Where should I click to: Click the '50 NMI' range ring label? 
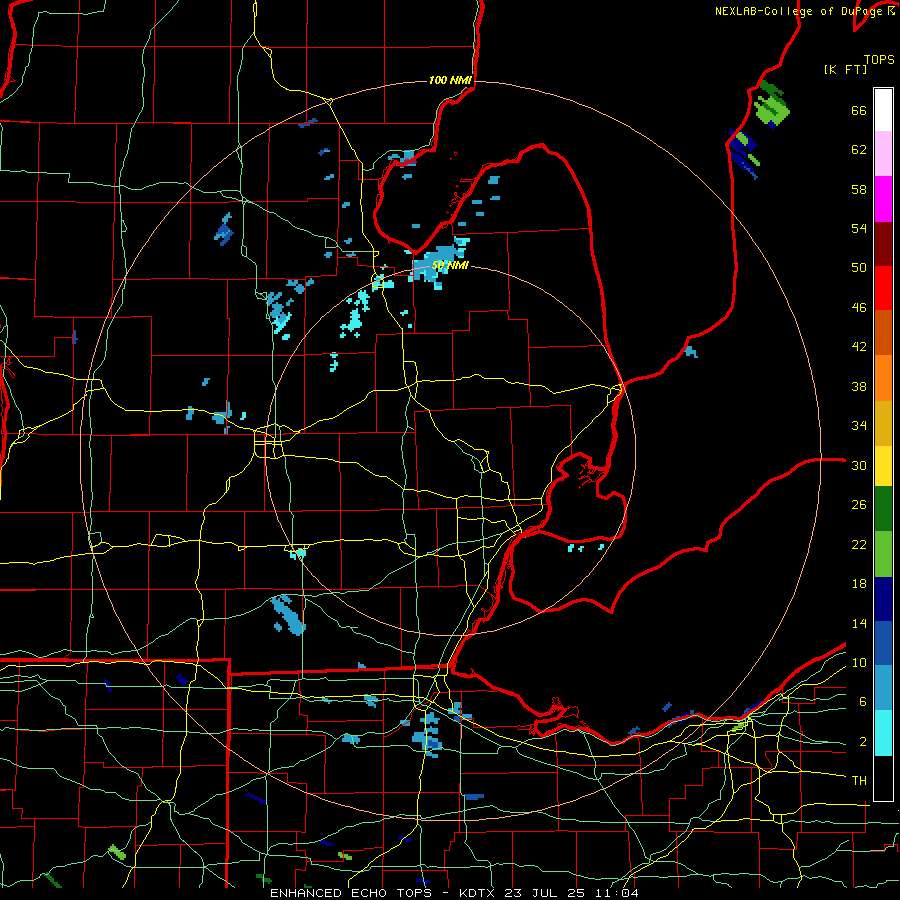[x=451, y=266]
